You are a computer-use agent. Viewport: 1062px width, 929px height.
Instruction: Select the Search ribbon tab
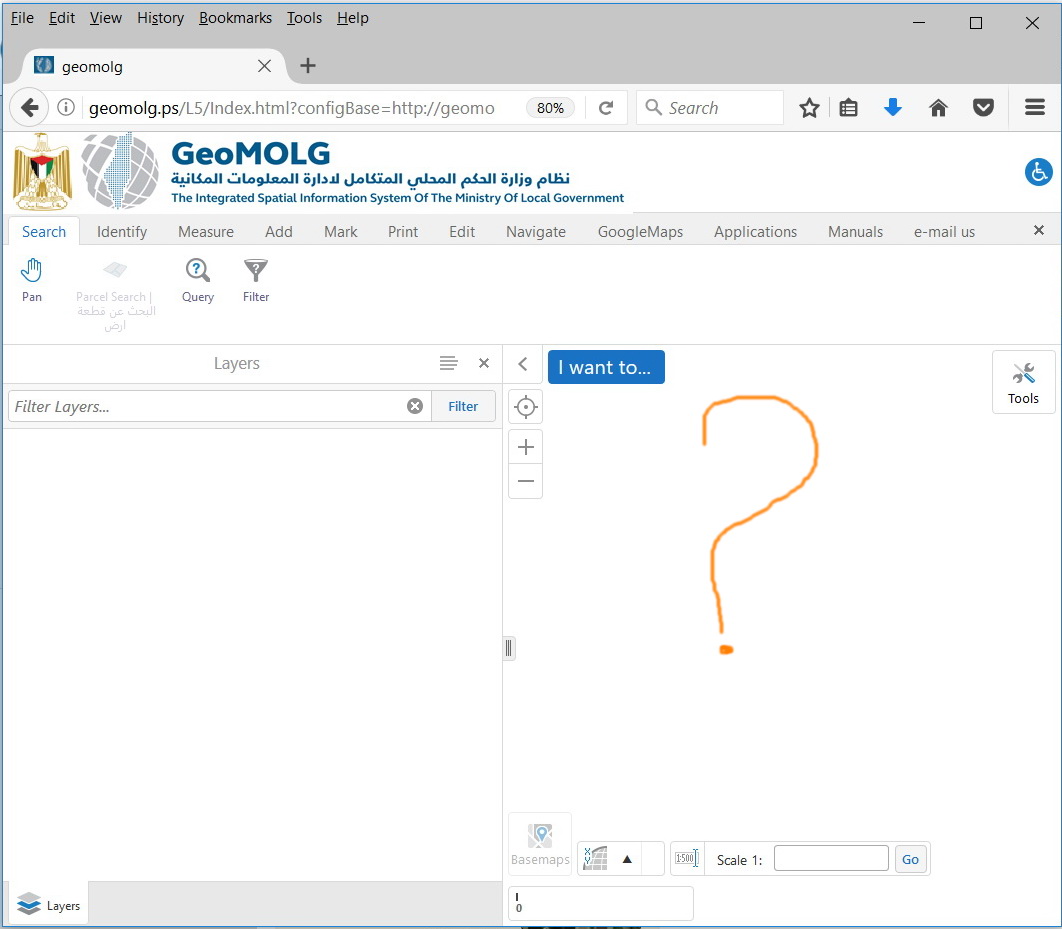pos(44,232)
